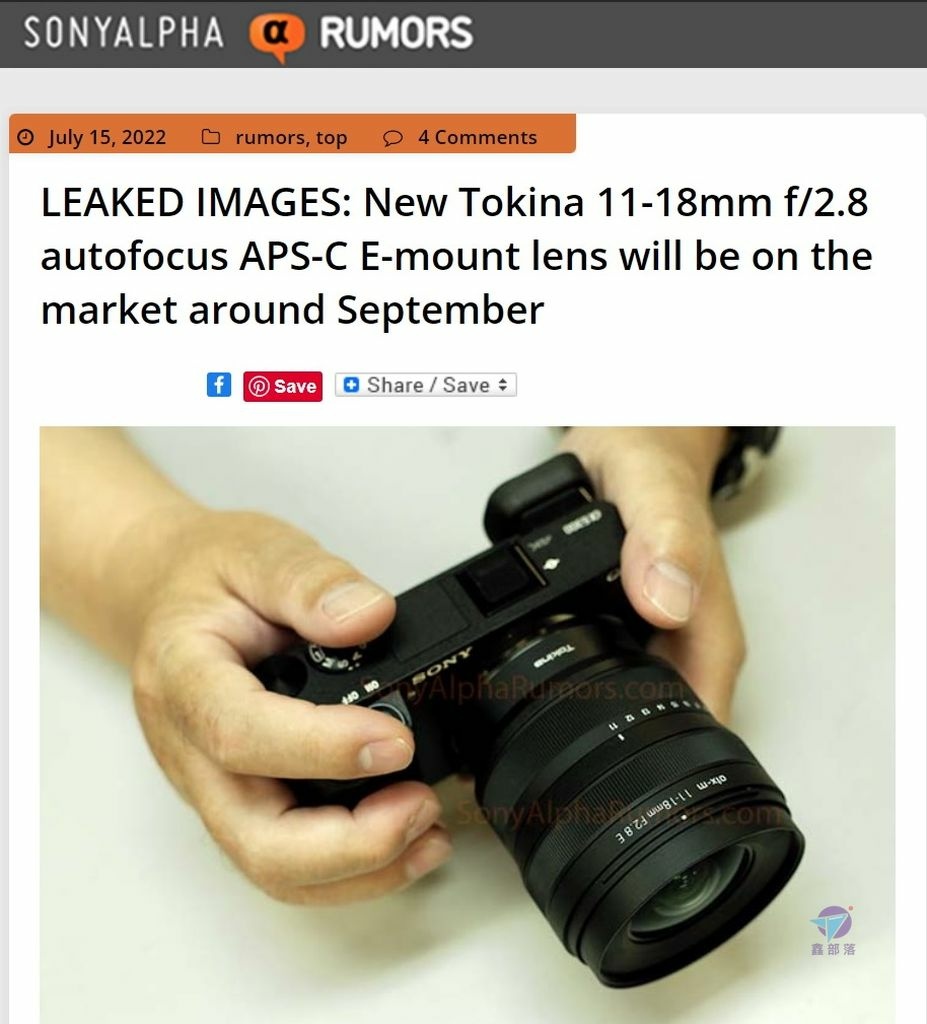This screenshot has height=1024, width=927.
Task: Click the folder category icon
Action: click(210, 136)
